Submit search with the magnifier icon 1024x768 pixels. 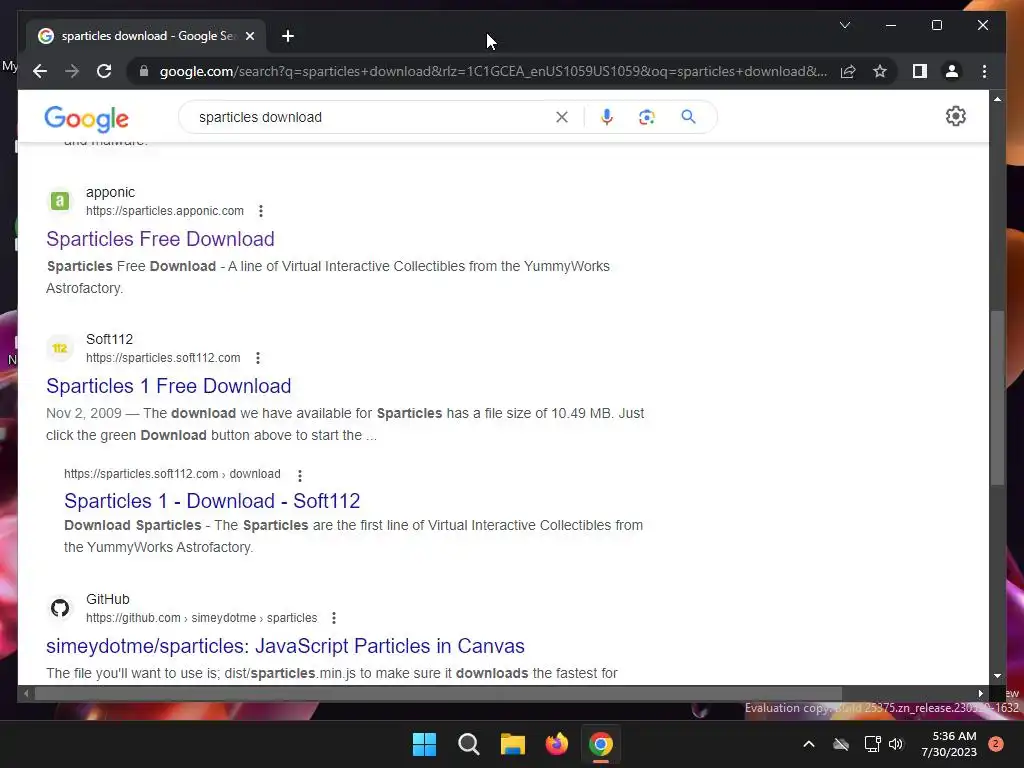(x=688, y=117)
